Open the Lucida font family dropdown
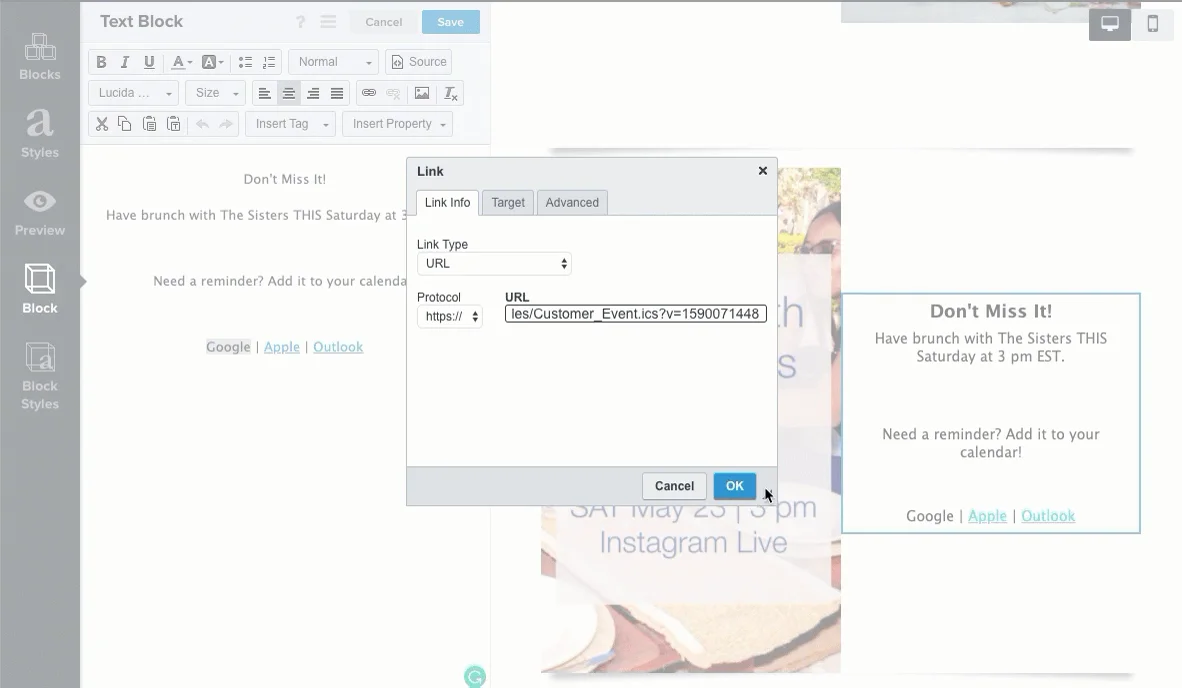This screenshot has width=1182, height=688. click(x=133, y=93)
